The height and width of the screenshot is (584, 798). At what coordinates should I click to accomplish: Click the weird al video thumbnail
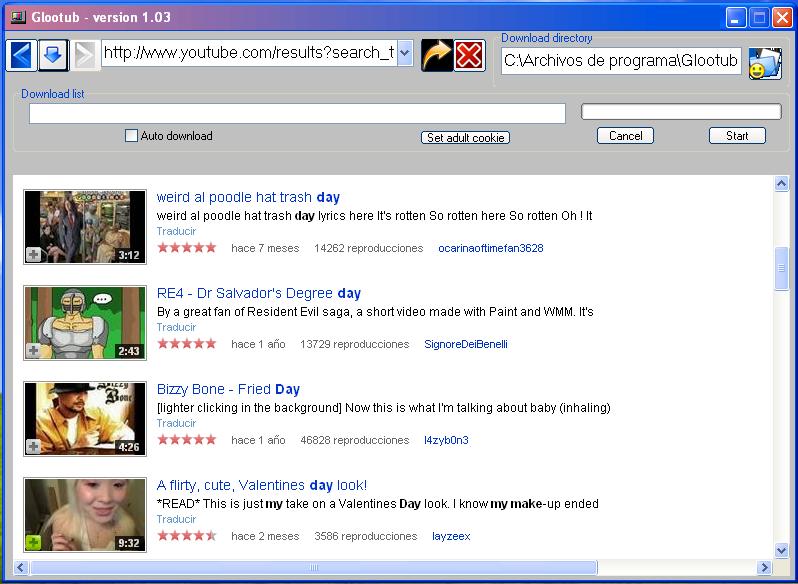(85, 227)
